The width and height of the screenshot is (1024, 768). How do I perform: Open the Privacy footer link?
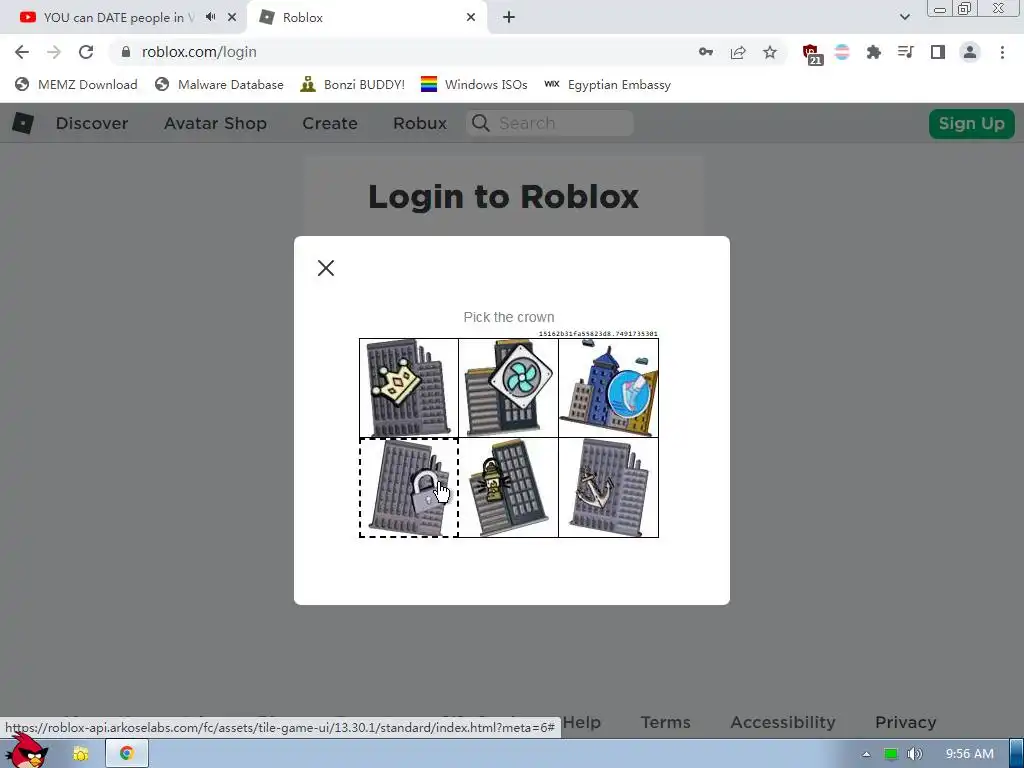coord(906,722)
